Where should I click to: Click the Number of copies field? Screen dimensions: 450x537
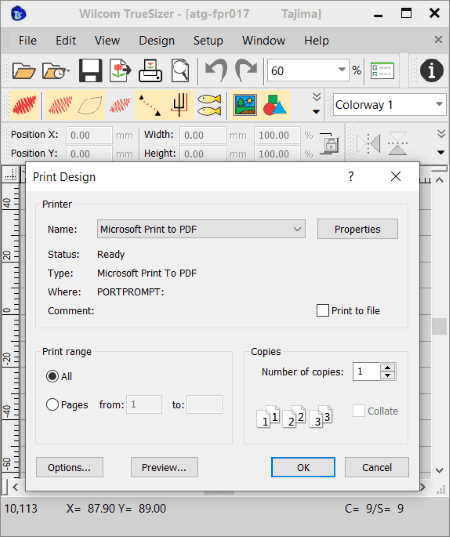click(366, 372)
